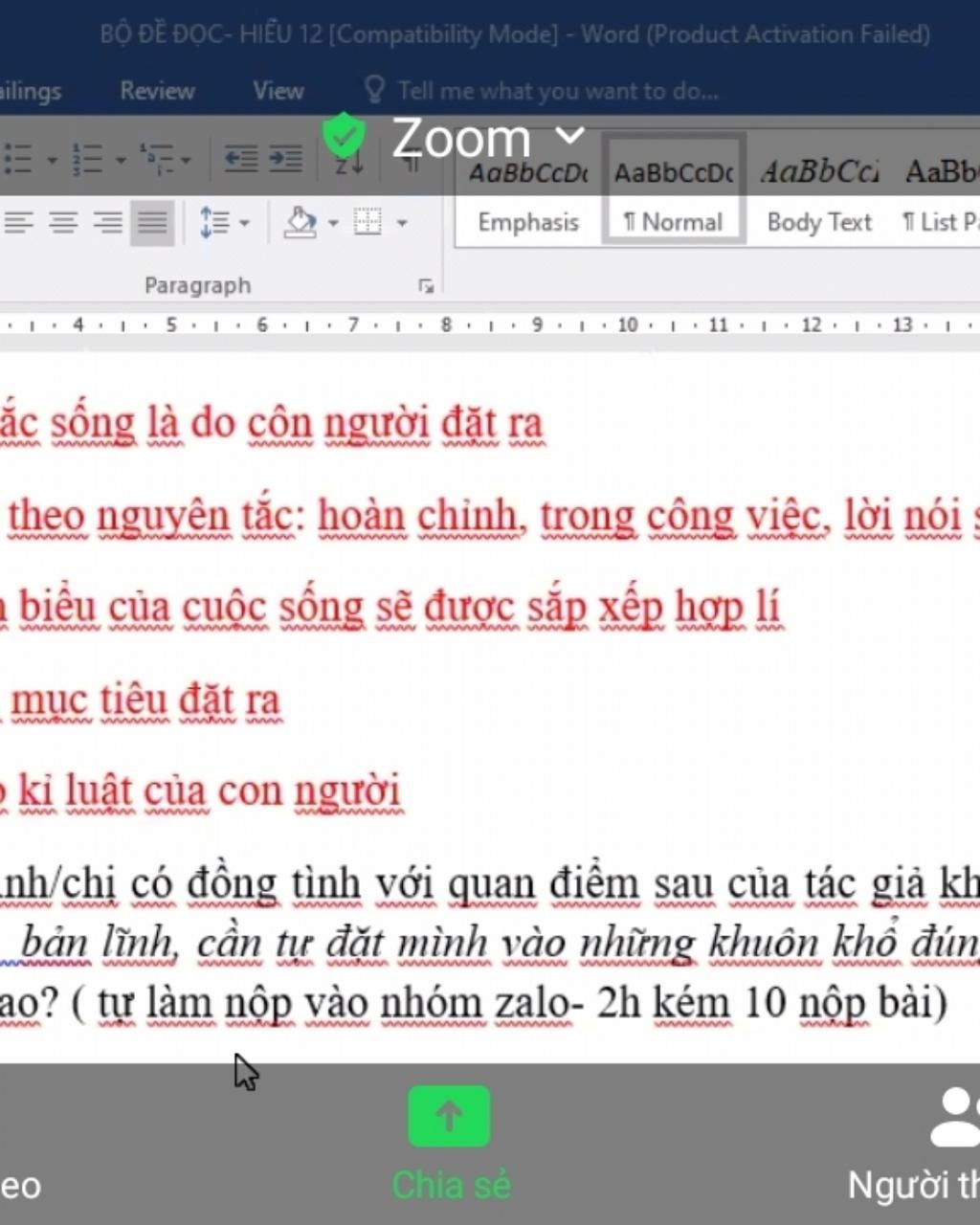
Task: Open the participants people icon
Action: pyautogui.click(x=957, y=1116)
